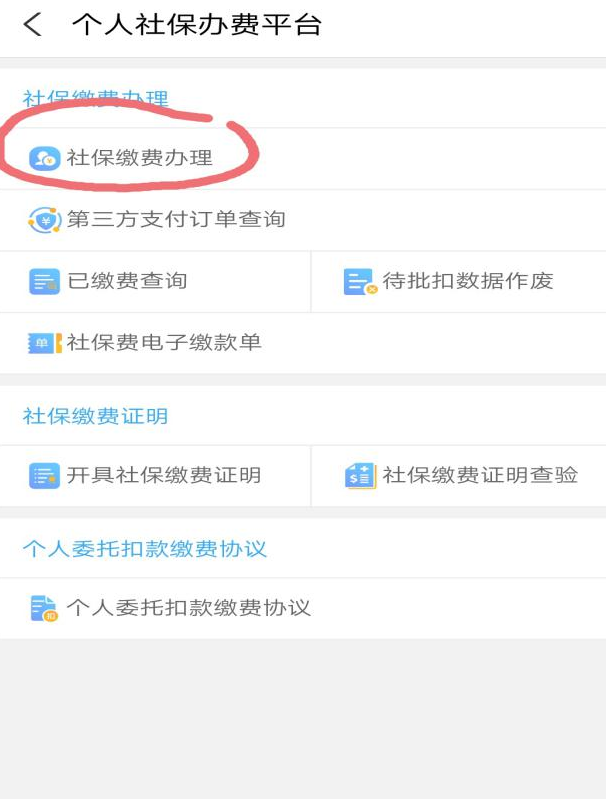Tap the 社保缴费证明查验 receipt icon
Screen dimensions: 606x799
pos(360,475)
